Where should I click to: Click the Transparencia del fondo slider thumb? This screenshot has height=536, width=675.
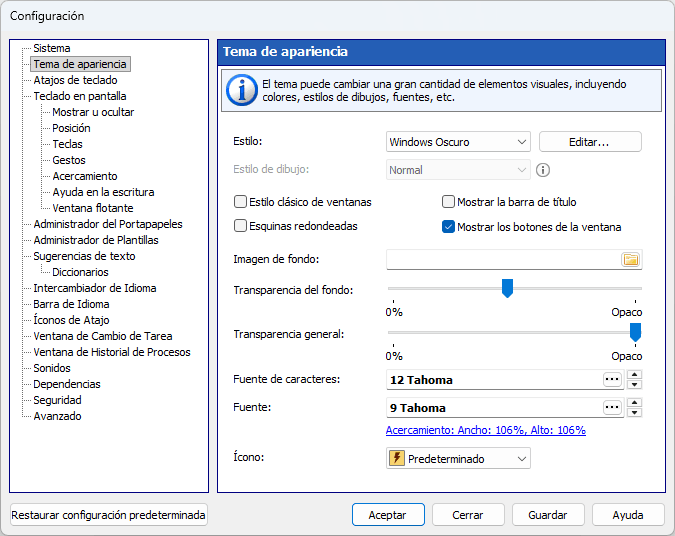click(508, 288)
